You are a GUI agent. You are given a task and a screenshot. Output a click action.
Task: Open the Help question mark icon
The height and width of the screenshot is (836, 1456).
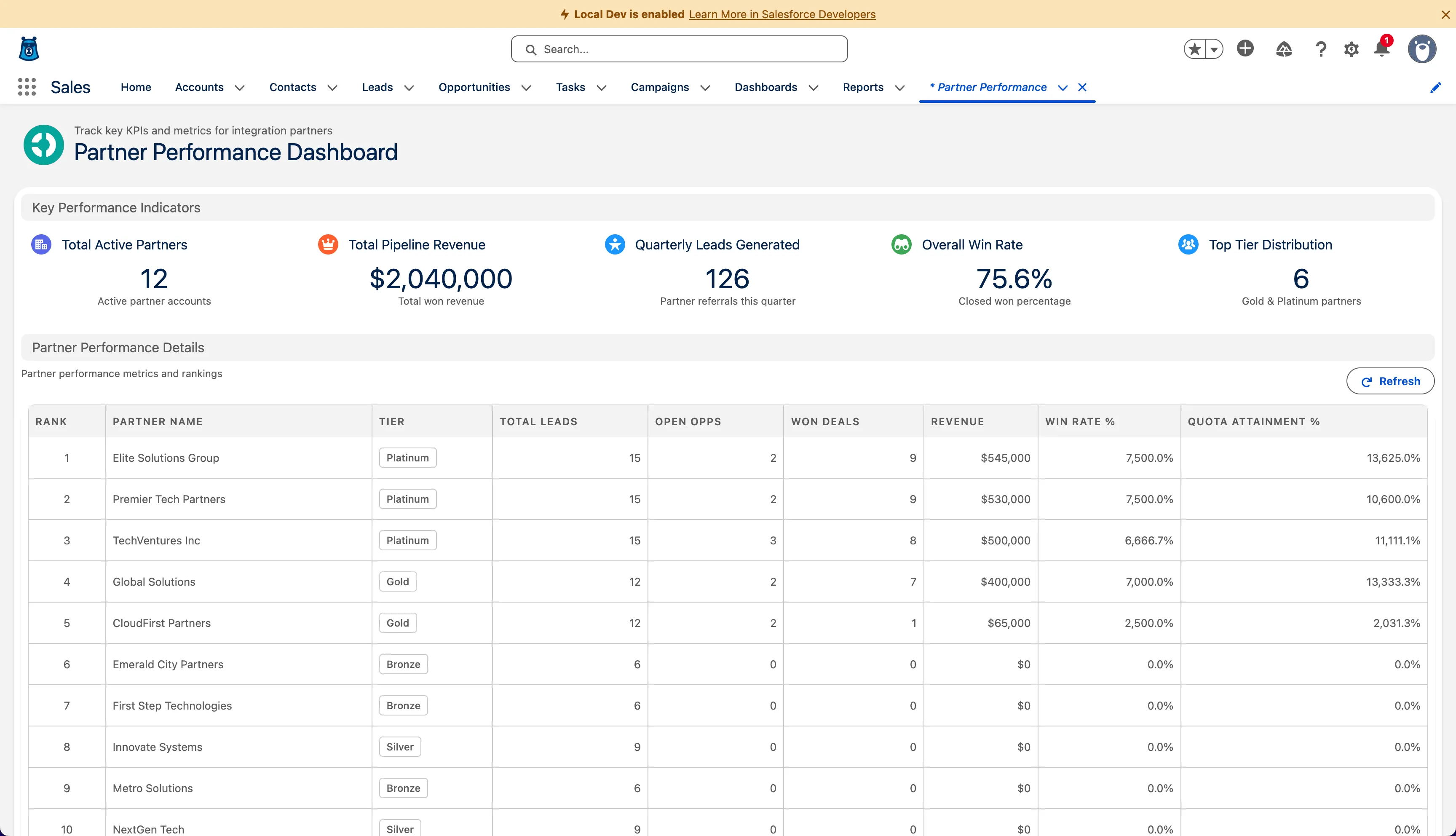click(1321, 49)
